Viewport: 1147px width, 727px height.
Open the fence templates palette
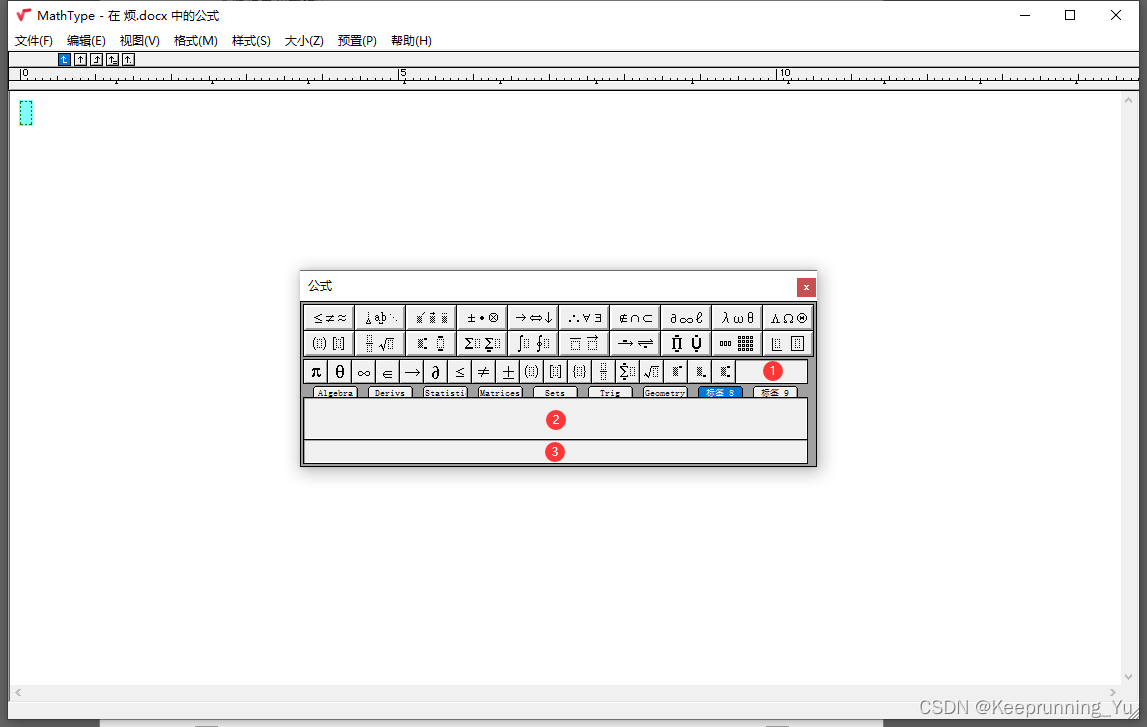(329, 343)
